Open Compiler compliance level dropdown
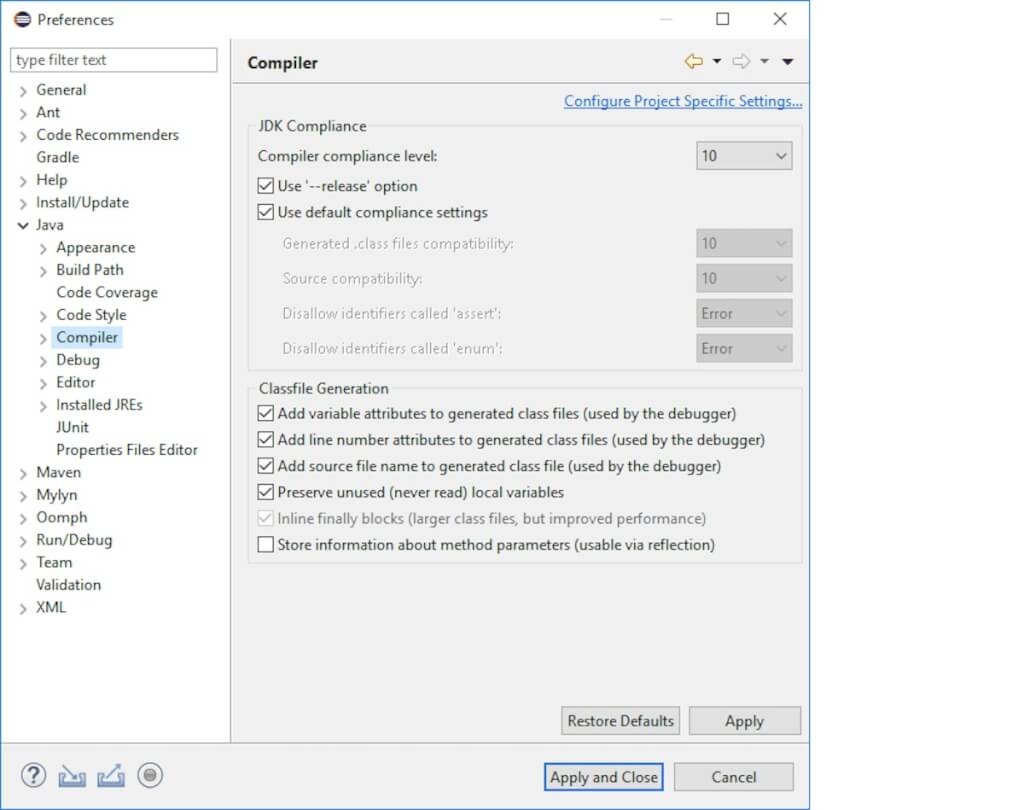Viewport: 1024px width, 810px height. (x=743, y=156)
